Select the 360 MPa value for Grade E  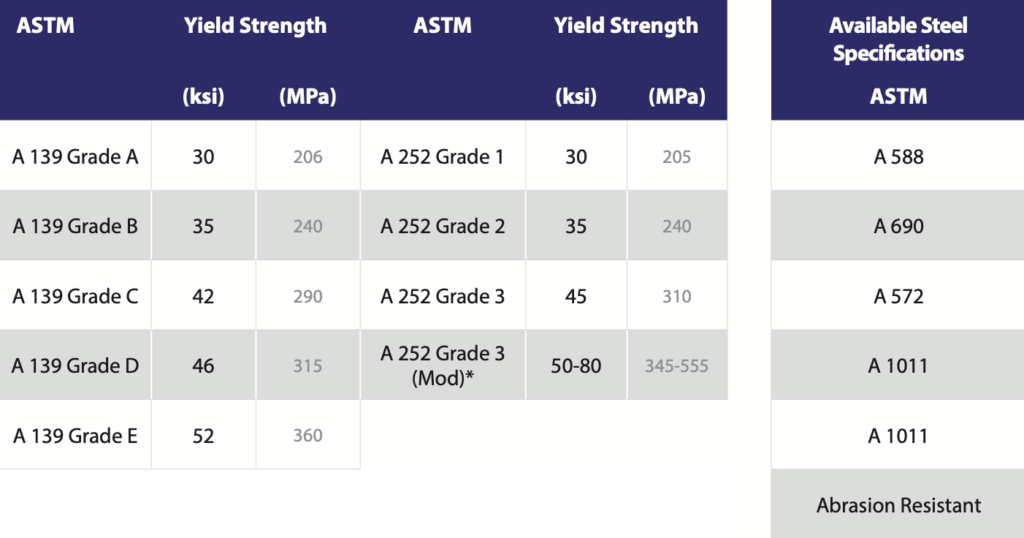[308, 435]
